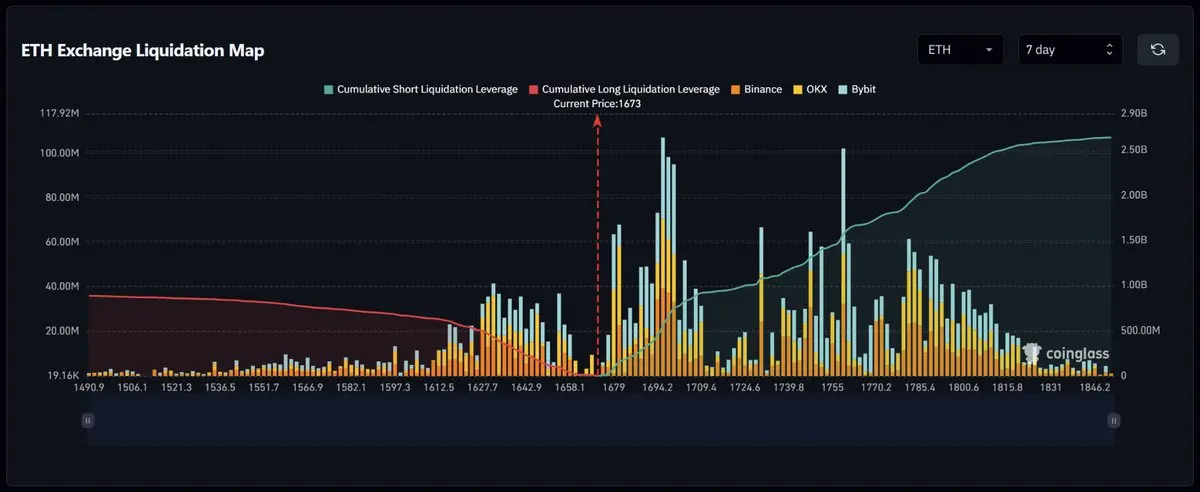The width and height of the screenshot is (1200, 492).
Task: Click the 1521.3 price axis label
Action: [x=176, y=388]
